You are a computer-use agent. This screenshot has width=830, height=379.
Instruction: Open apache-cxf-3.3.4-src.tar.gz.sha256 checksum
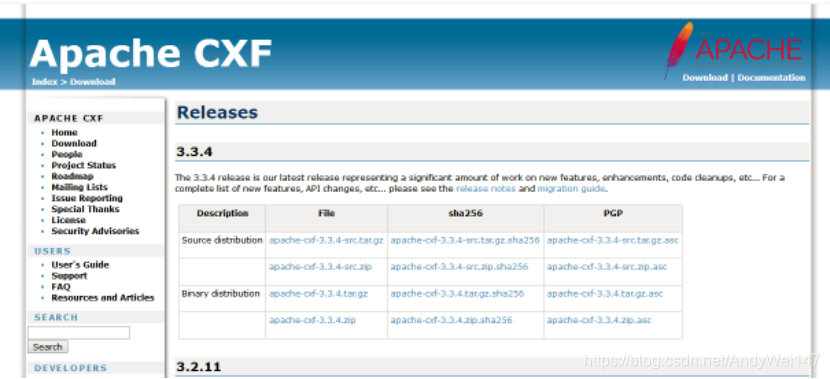[465, 240]
